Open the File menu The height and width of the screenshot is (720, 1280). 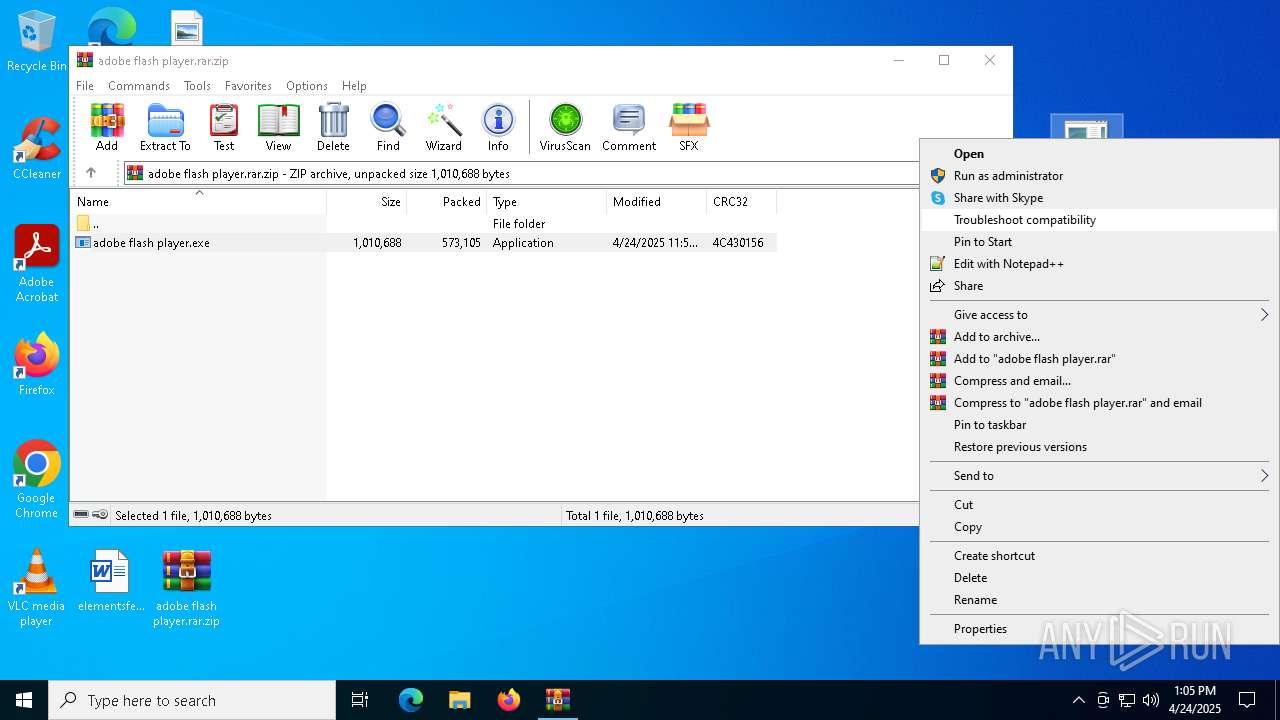[x=85, y=86]
